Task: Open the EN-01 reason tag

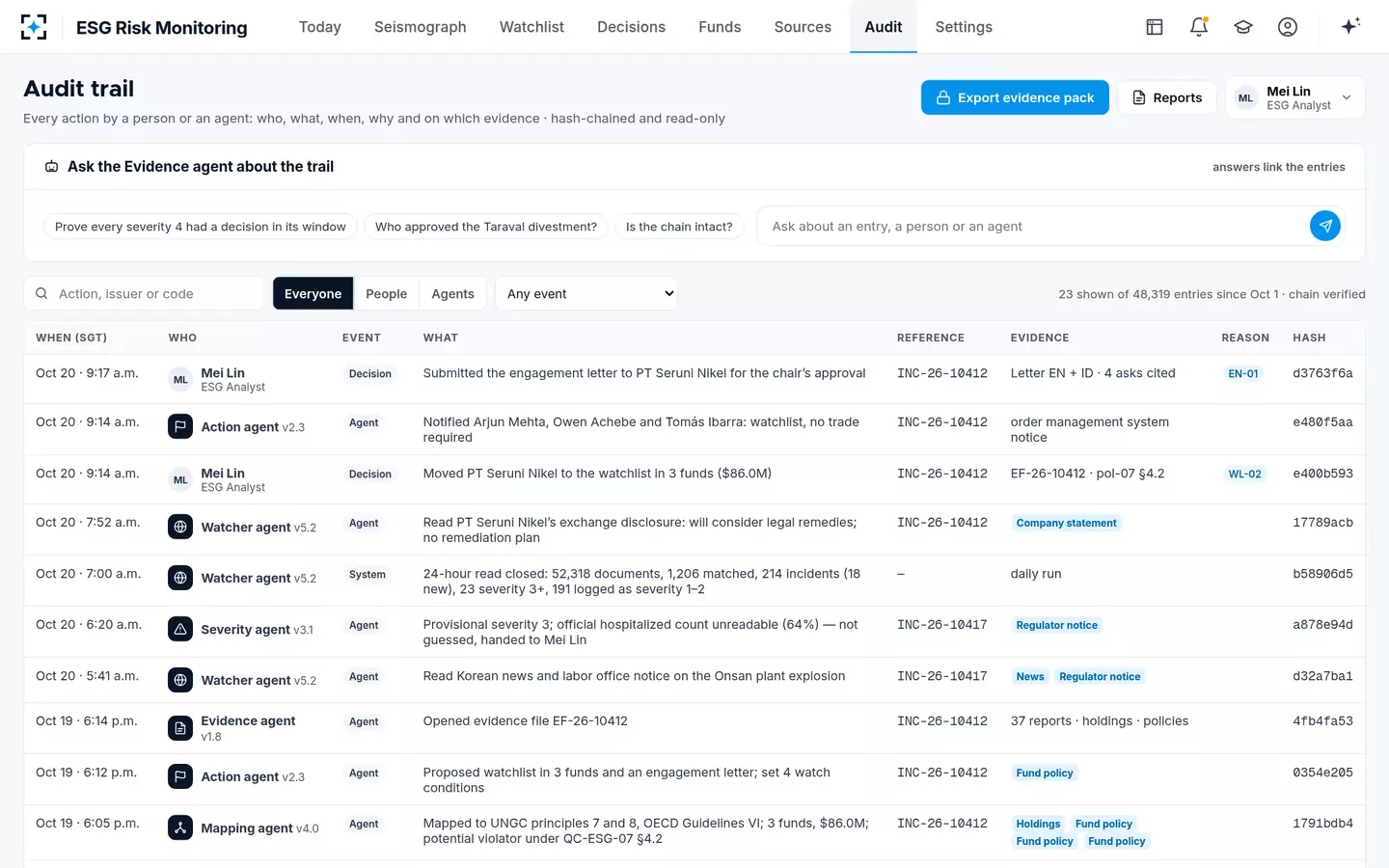Action: pos(1243,373)
